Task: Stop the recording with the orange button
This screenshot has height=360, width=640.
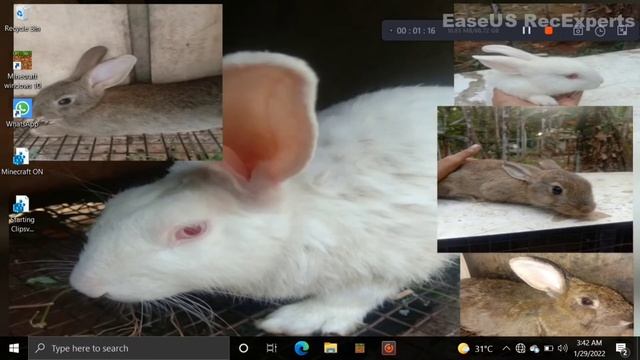Action: (549, 30)
